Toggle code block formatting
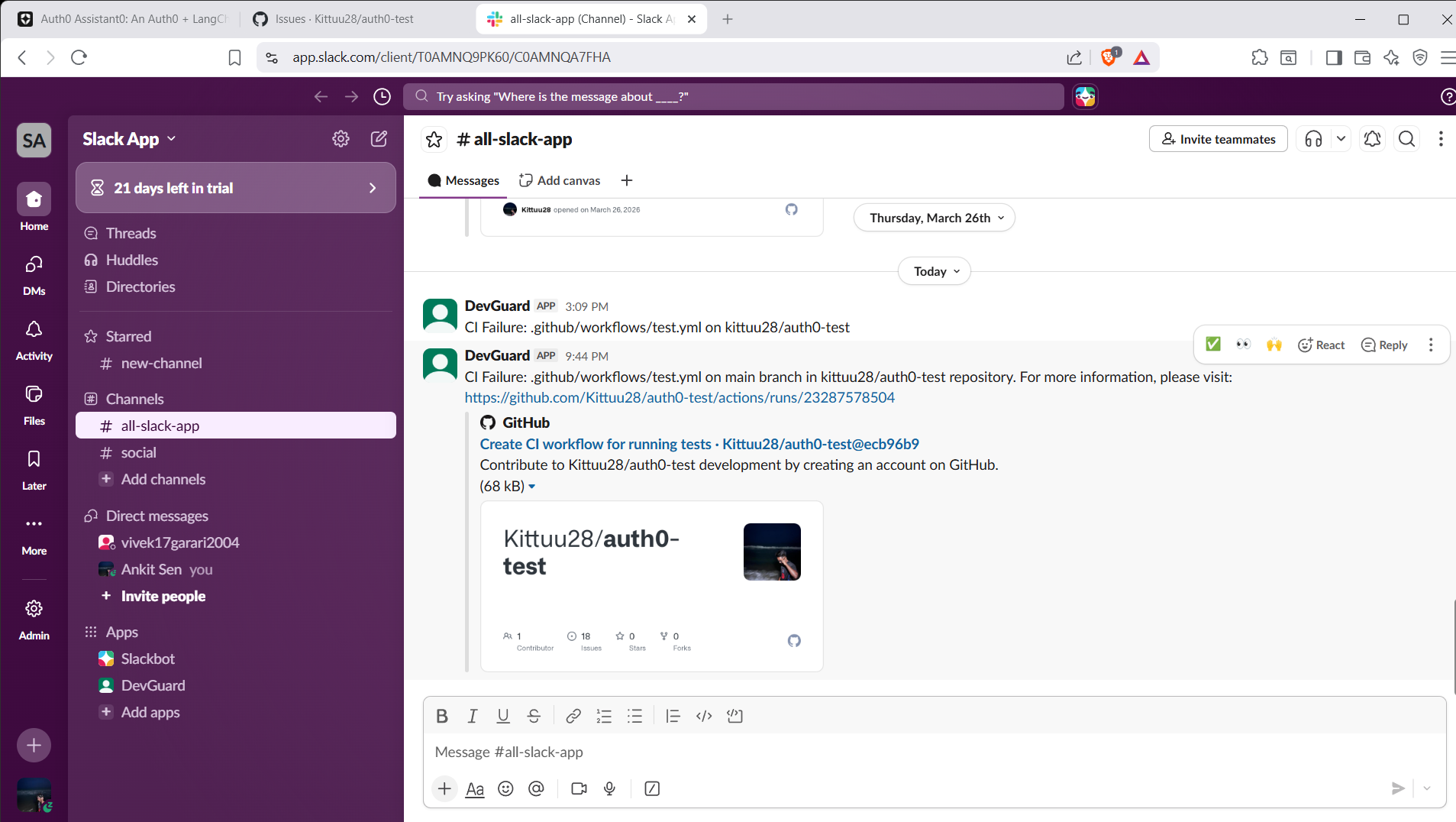The height and width of the screenshot is (822, 1456). pyautogui.click(x=734, y=716)
